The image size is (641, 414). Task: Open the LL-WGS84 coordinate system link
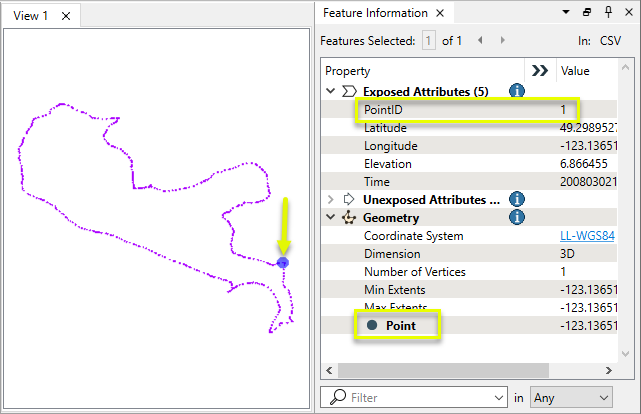pos(586,236)
